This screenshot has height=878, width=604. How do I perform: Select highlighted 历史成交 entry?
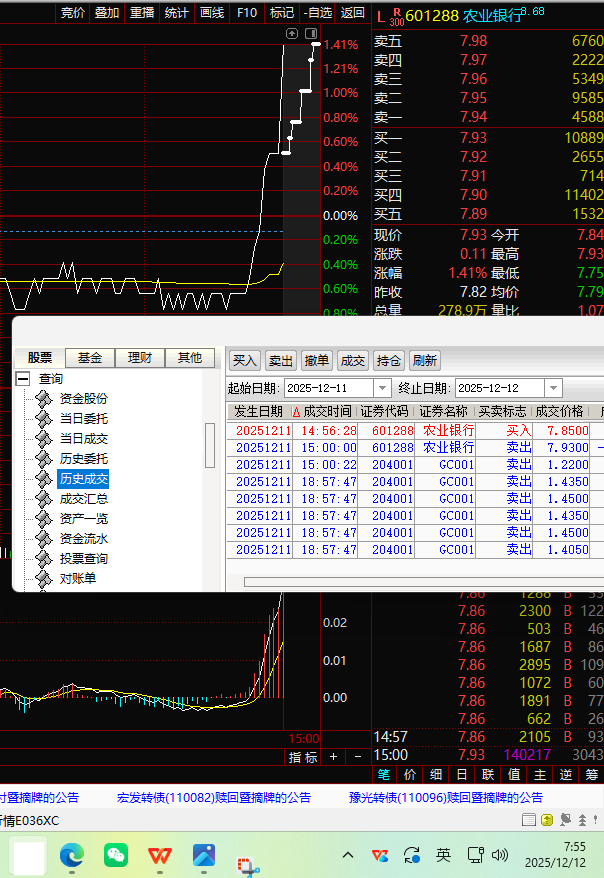83,479
